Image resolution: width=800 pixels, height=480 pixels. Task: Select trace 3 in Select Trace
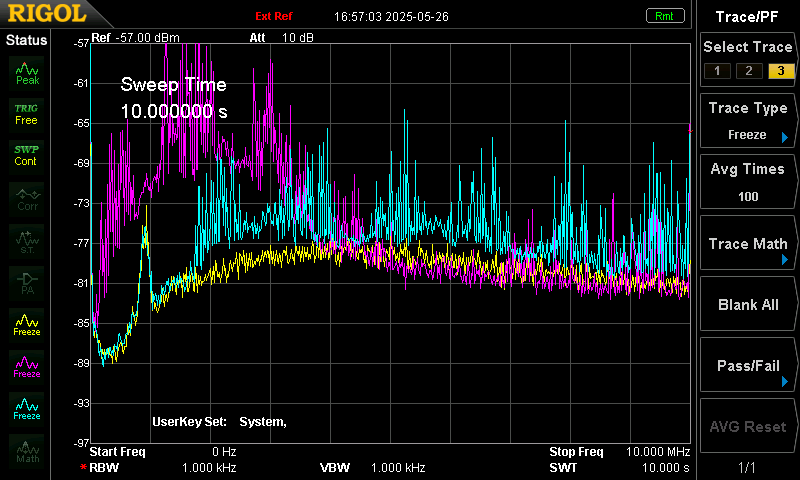[781, 71]
